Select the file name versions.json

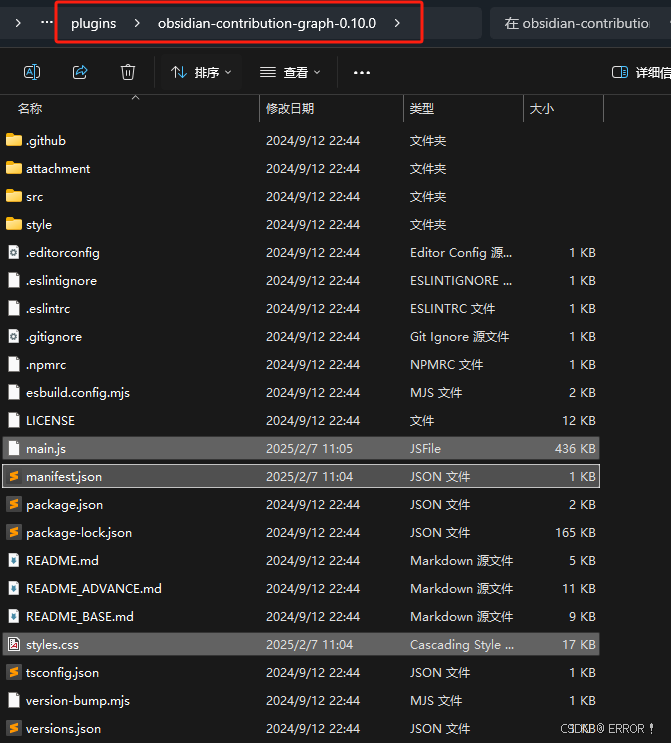point(63,729)
